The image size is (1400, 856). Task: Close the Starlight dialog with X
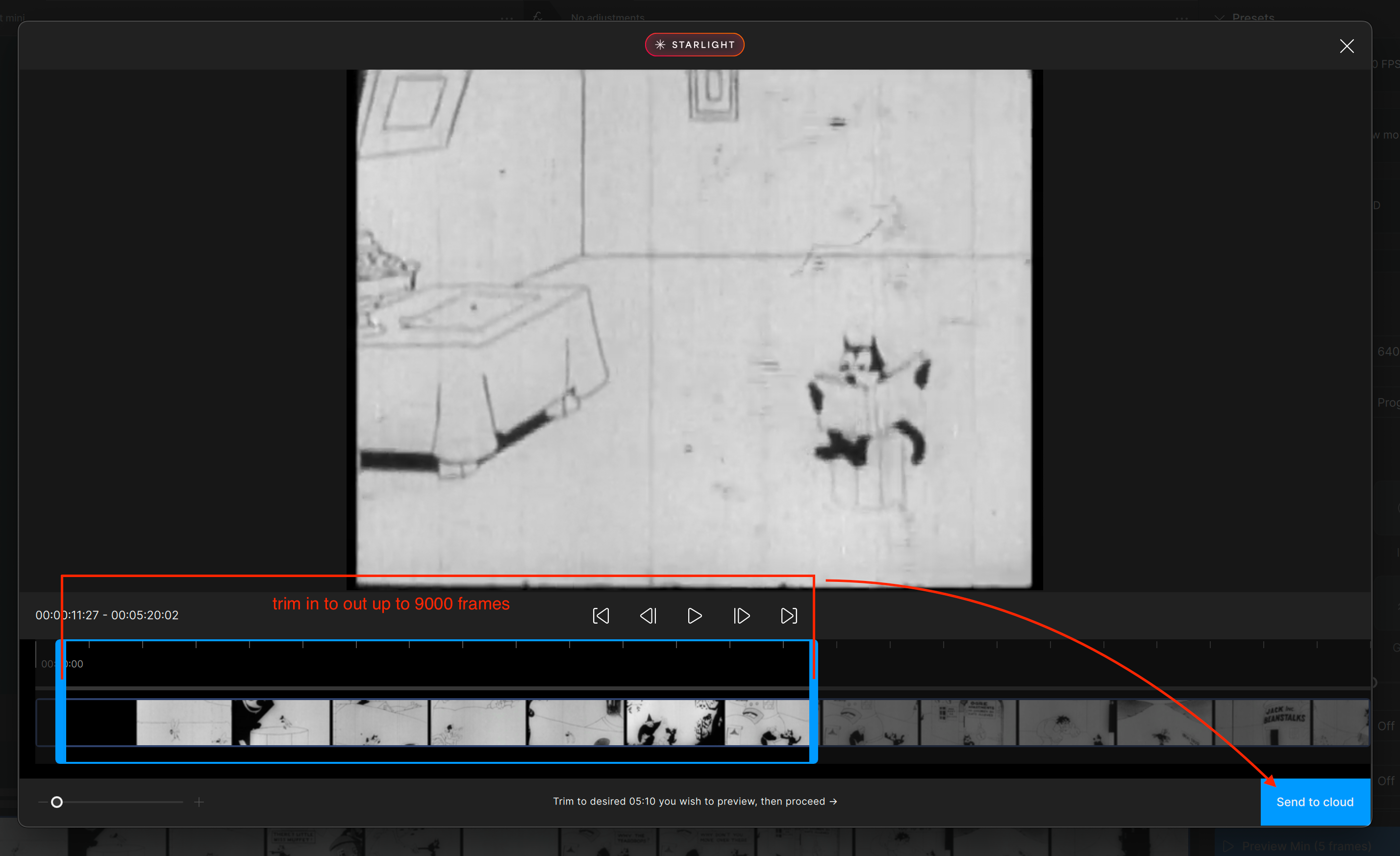1346,46
